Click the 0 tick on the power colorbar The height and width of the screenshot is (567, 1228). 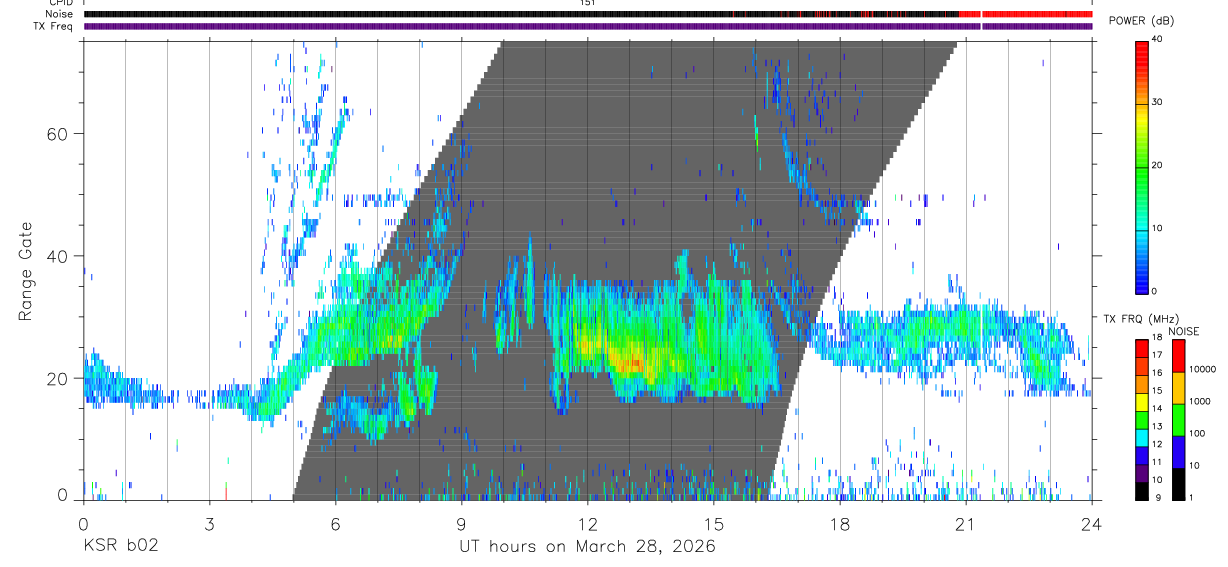click(x=1155, y=291)
